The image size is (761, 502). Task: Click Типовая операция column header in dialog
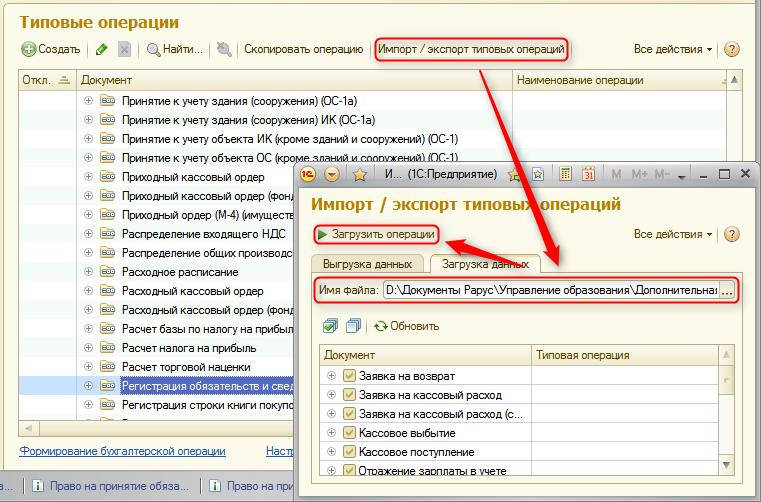pos(625,355)
